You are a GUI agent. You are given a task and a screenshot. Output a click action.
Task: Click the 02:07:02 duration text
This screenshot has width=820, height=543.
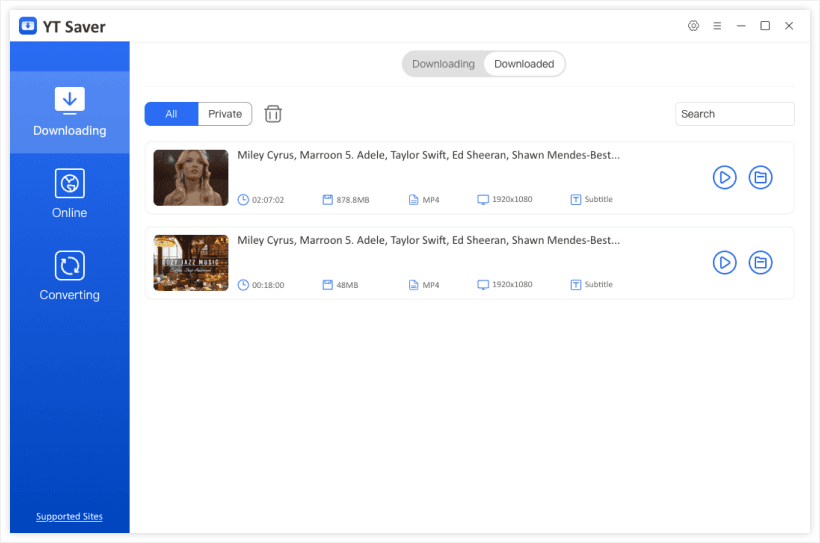[x=268, y=200]
